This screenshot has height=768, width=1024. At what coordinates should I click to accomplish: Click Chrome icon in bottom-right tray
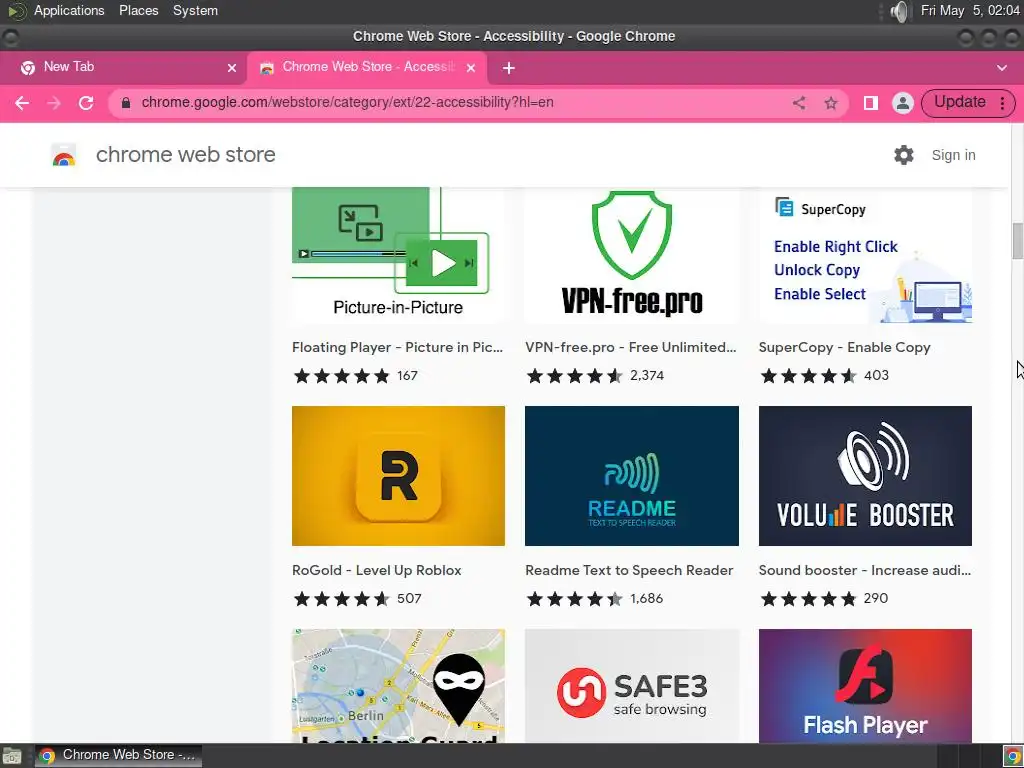tap(1012, 756)
